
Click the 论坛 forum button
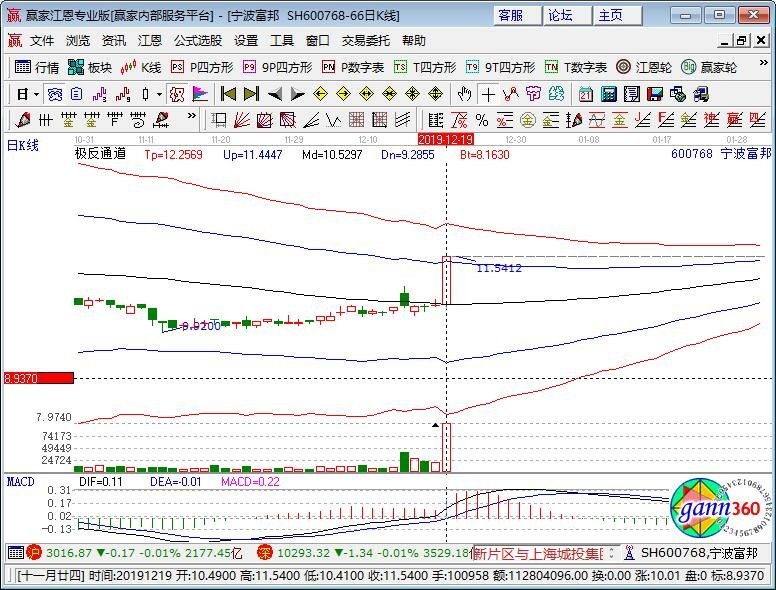point(567,15)
